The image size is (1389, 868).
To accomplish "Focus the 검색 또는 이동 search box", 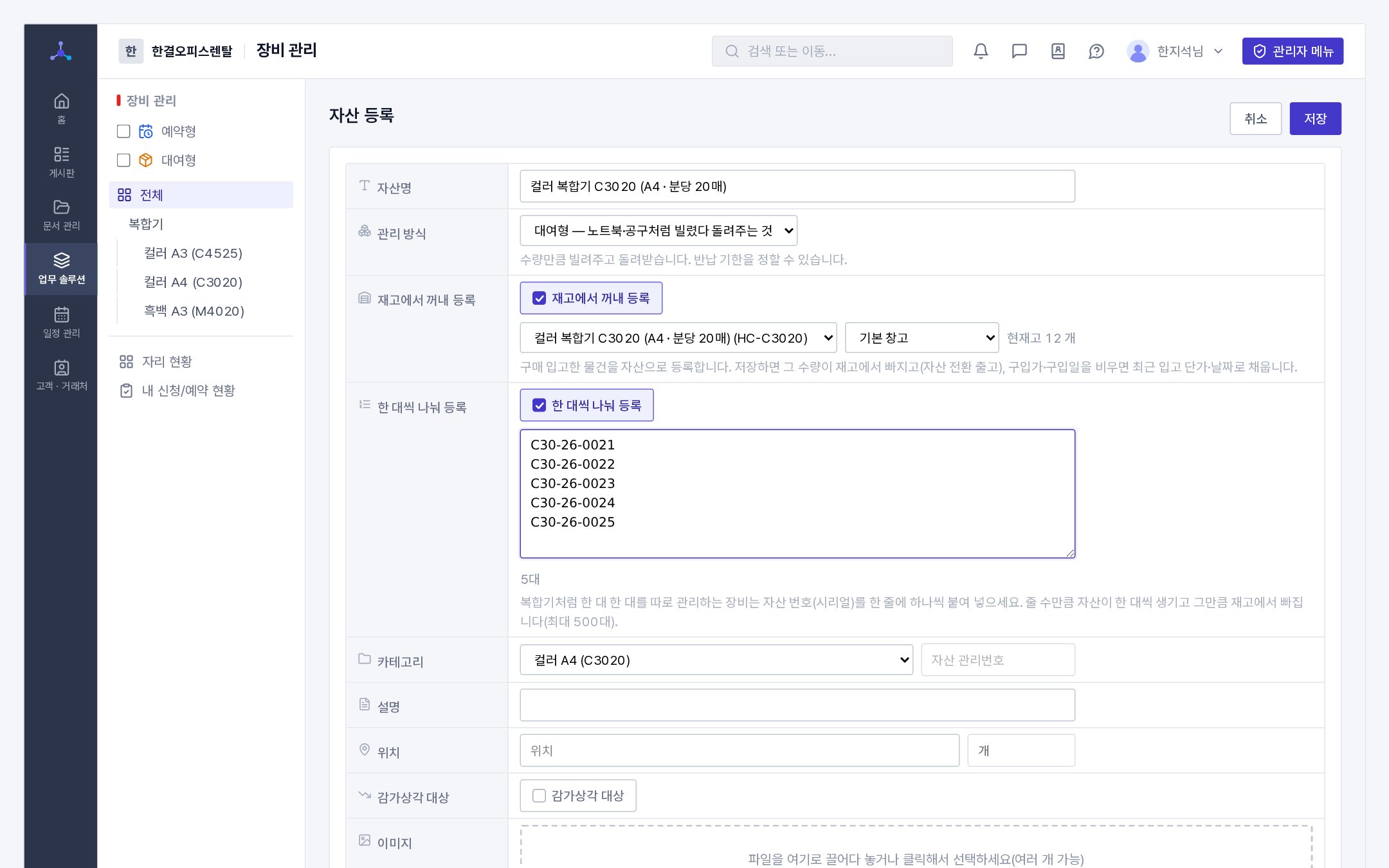I will click(x=832, y=51).
